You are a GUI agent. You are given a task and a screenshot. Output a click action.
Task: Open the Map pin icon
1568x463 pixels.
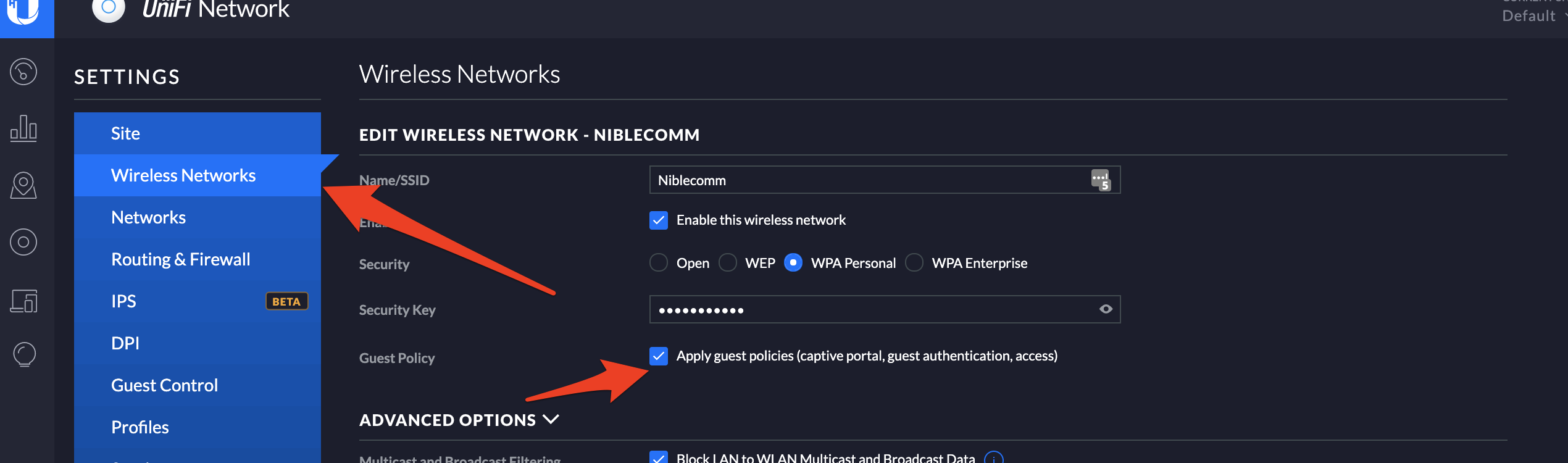(23, 185)
